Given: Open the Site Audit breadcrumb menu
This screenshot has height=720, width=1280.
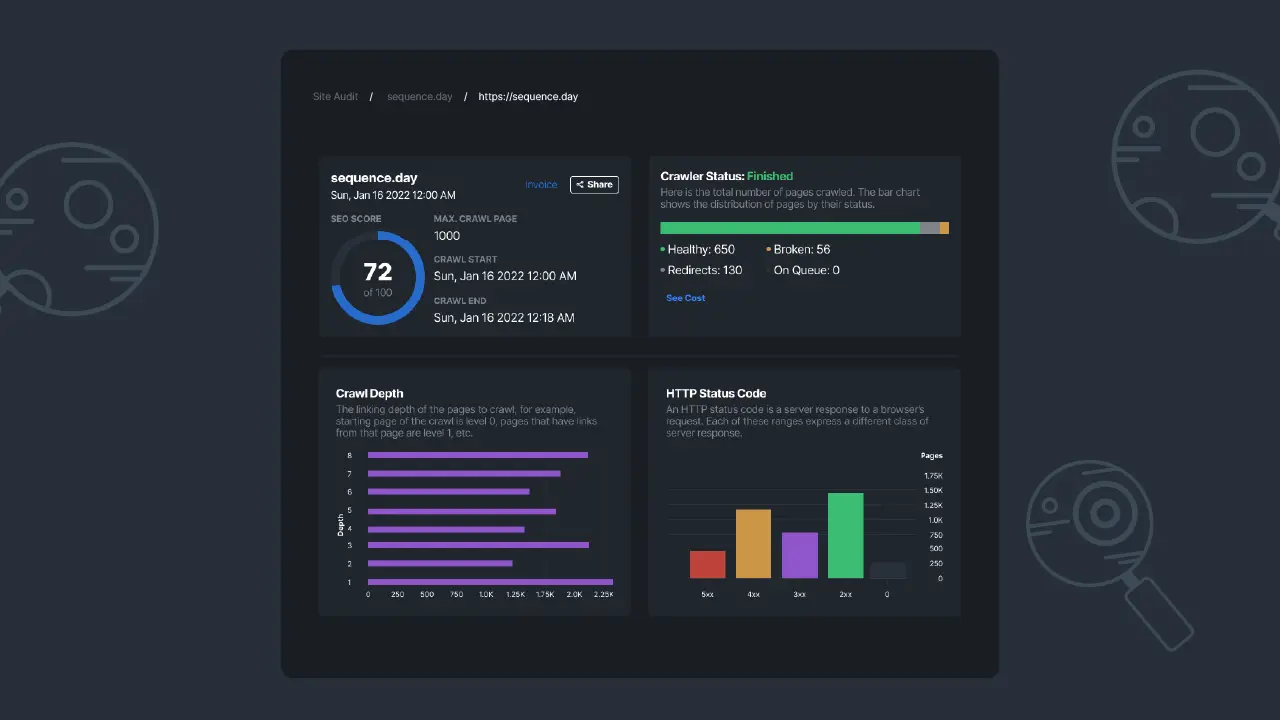Looking at the screenshot, I should click(335, 96).
